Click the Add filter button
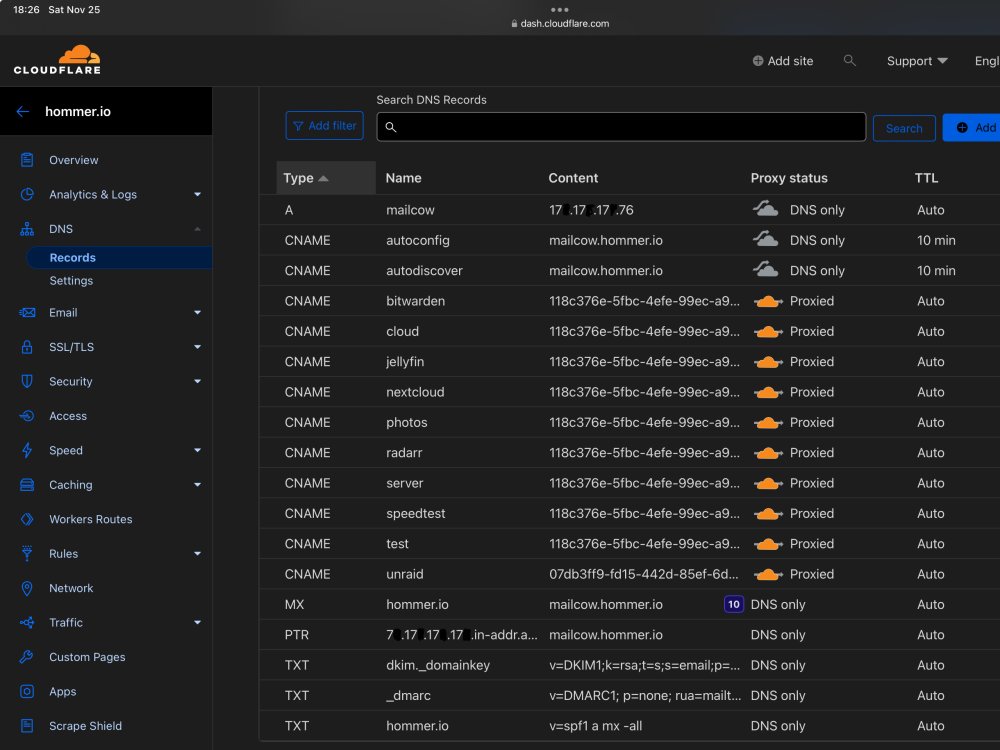Screen dimensions: 1000x750 click(325, 126)
